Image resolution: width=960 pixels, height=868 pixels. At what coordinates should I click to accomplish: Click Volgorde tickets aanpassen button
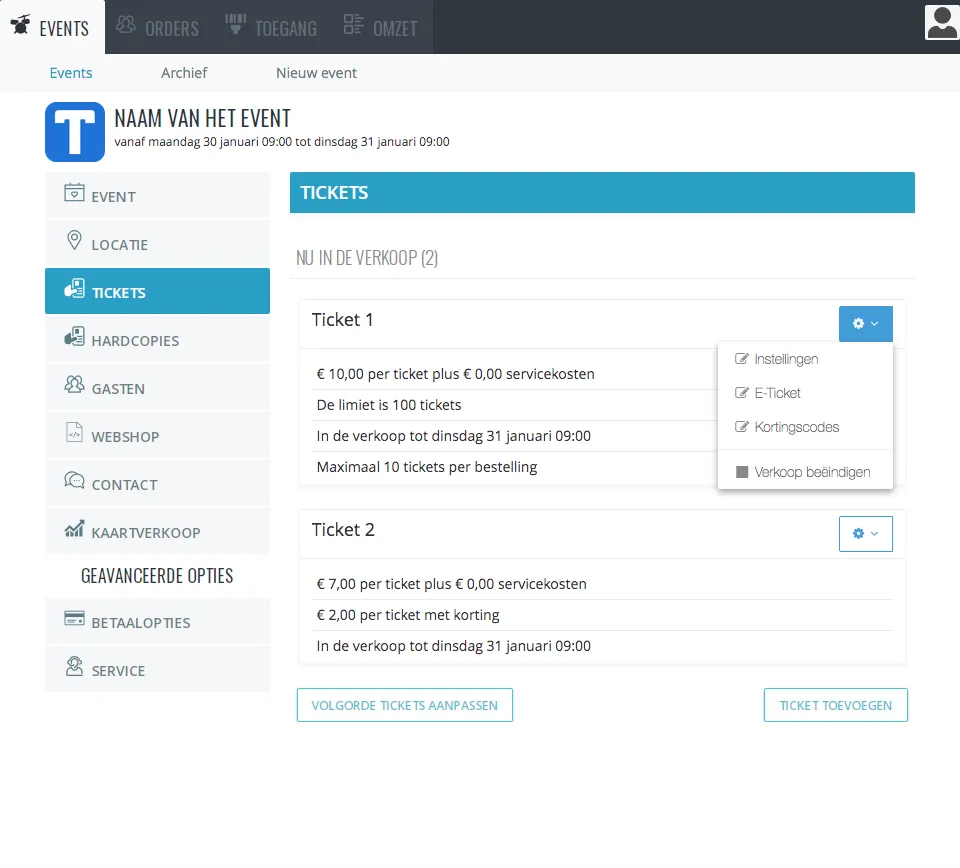coord(404,705)
